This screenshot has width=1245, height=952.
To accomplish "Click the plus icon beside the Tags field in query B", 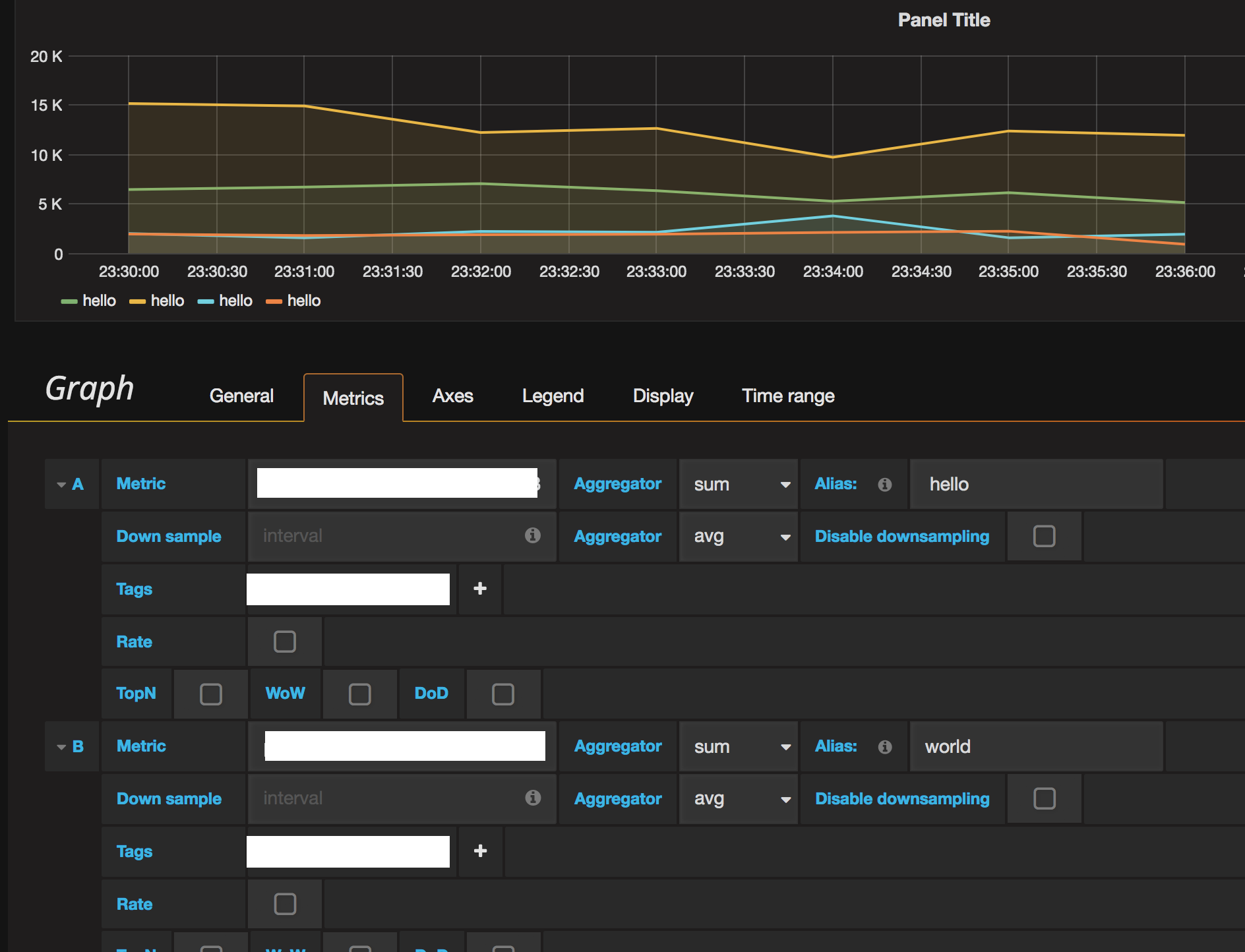I will pos(479,851).
